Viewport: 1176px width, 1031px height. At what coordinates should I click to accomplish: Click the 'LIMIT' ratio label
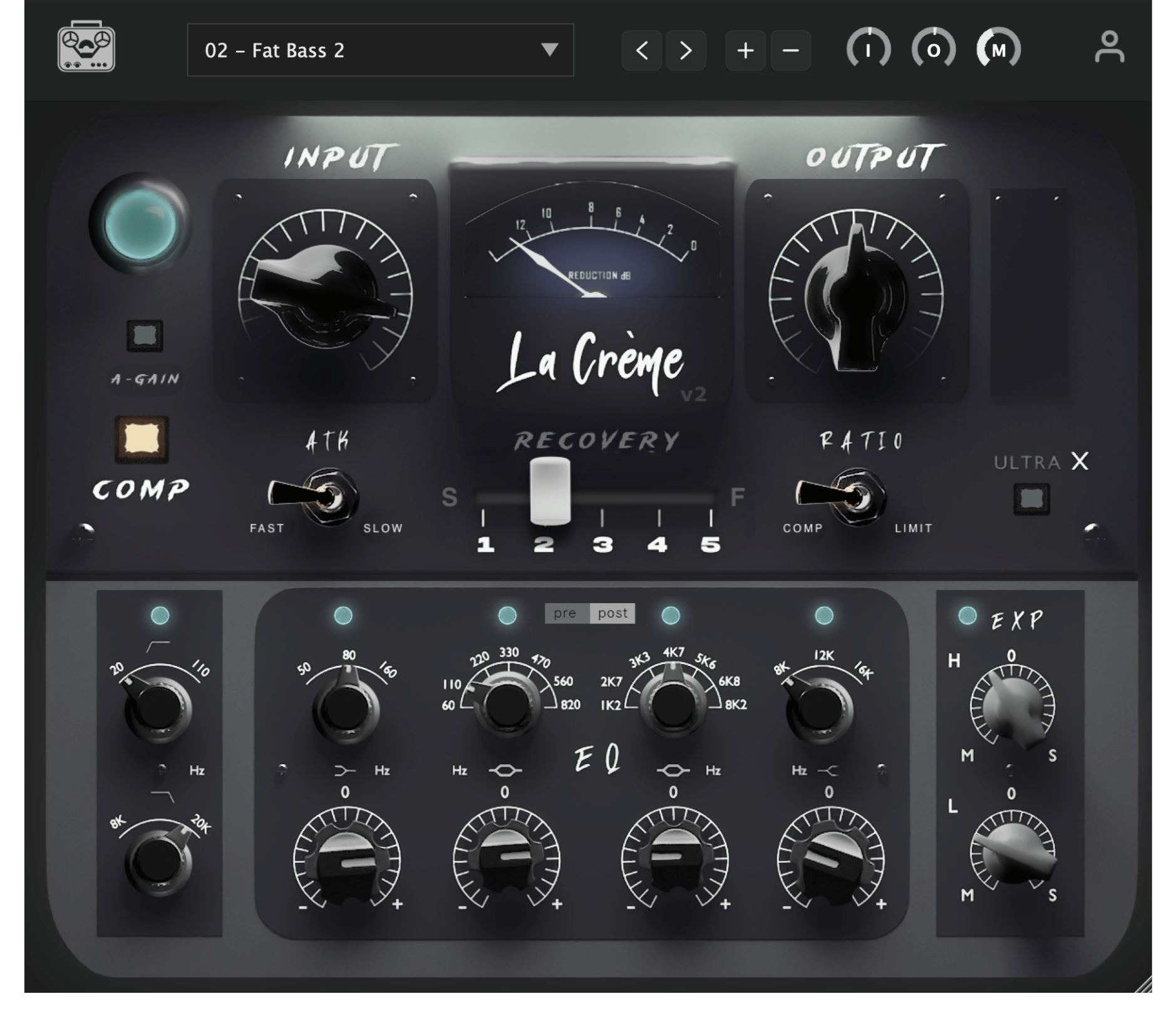[x=914, y=528]
